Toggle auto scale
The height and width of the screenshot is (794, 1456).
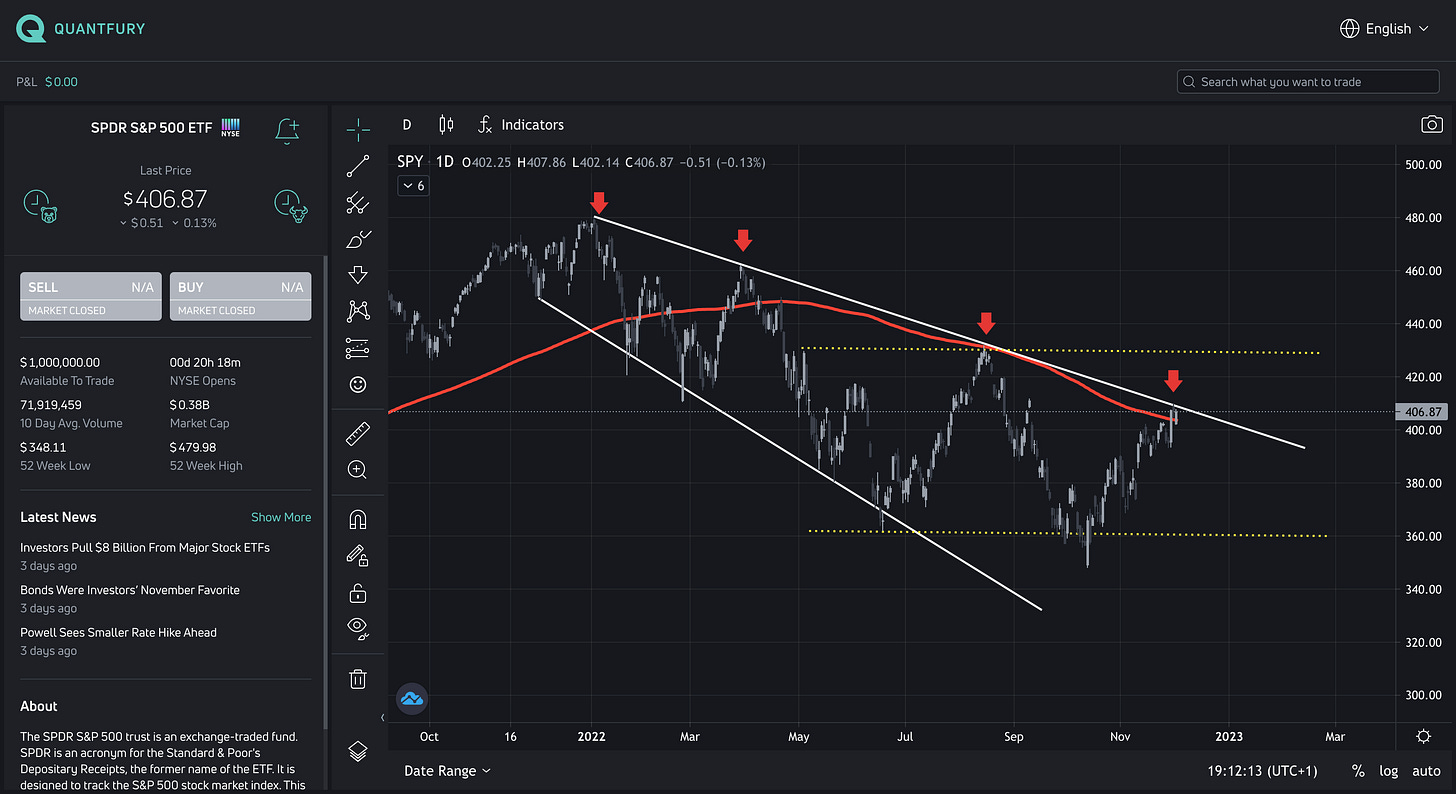tap(1426, 771)
